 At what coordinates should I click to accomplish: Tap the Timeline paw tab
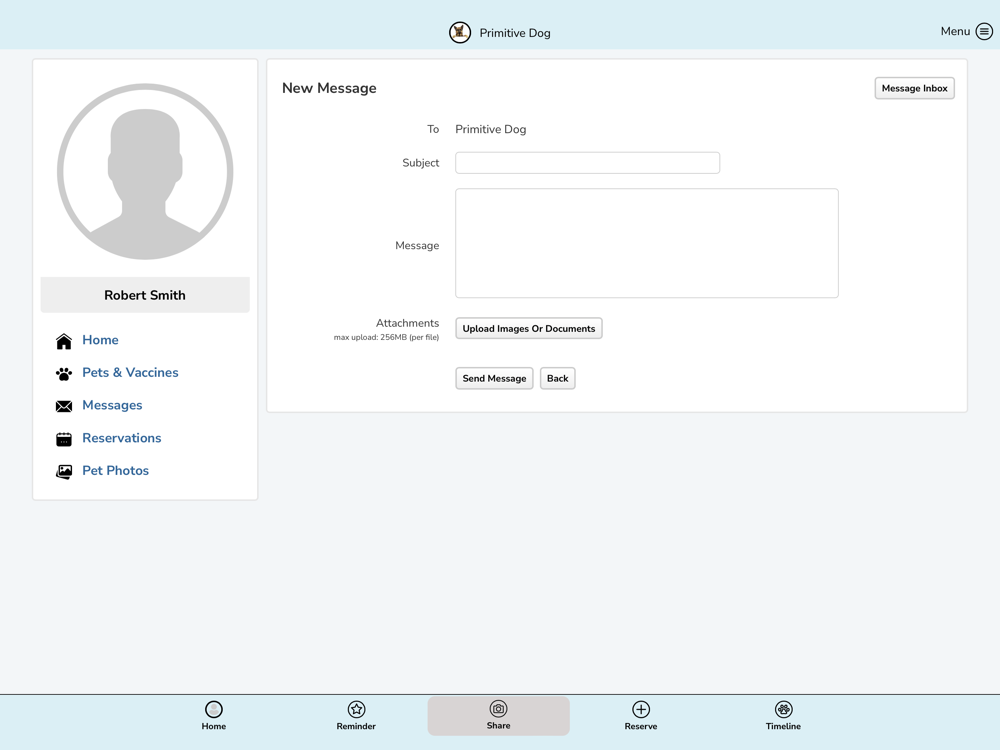[x=783, y=716]
